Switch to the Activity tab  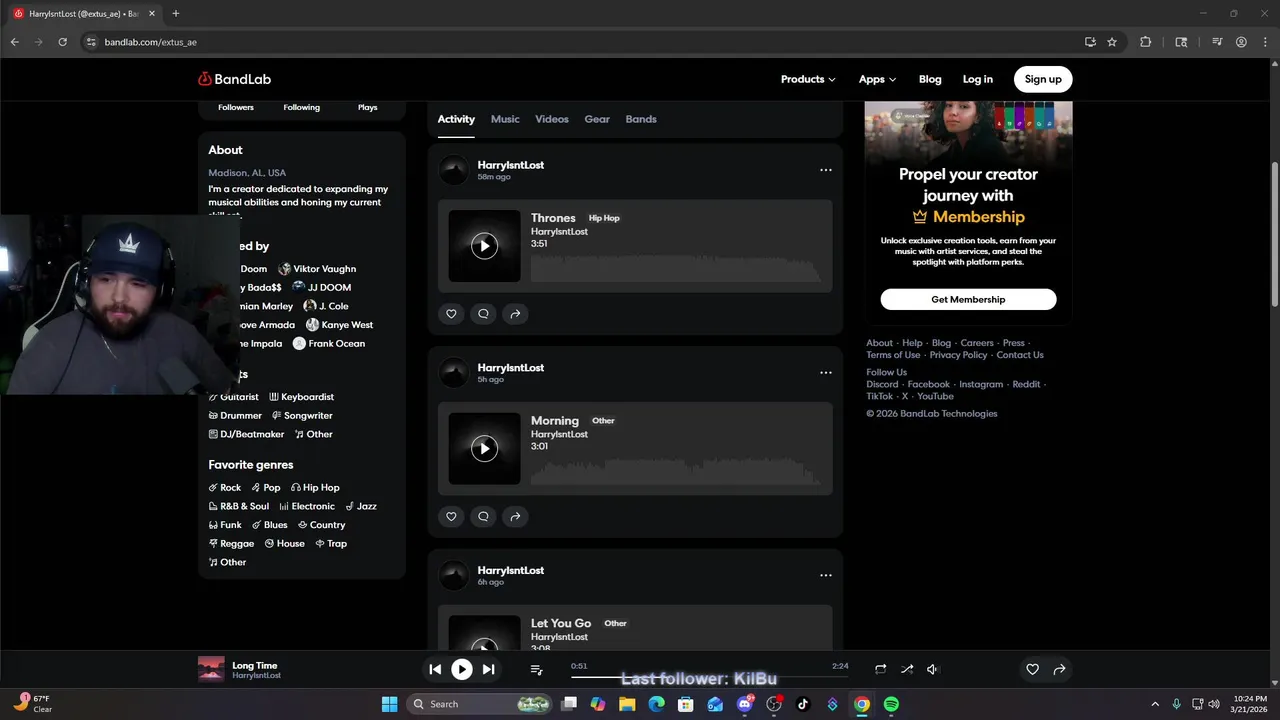click(456, 119)
